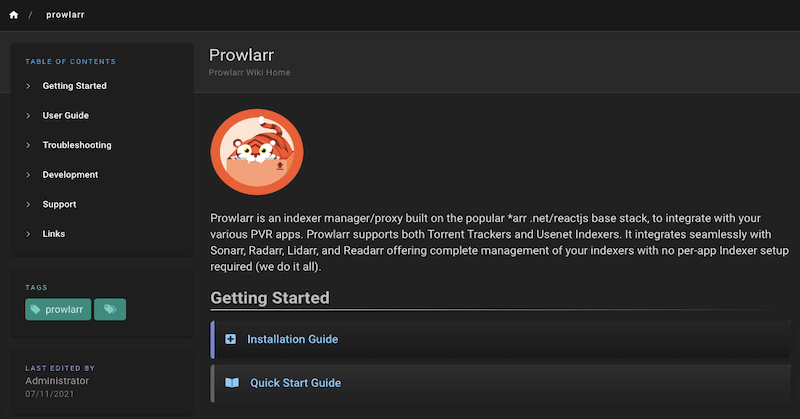Expand the Development chevron
The image size is (800, 419).
pos(28,175)
